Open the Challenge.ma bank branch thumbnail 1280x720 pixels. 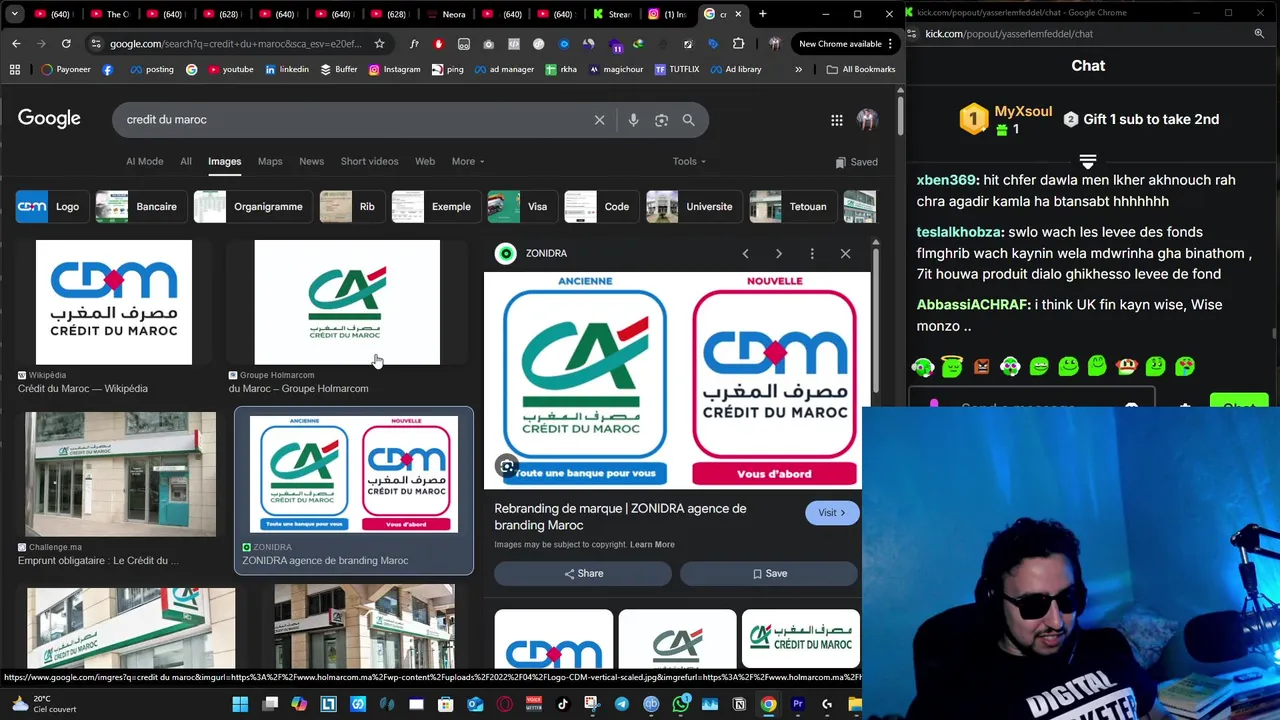coord(120,474)
